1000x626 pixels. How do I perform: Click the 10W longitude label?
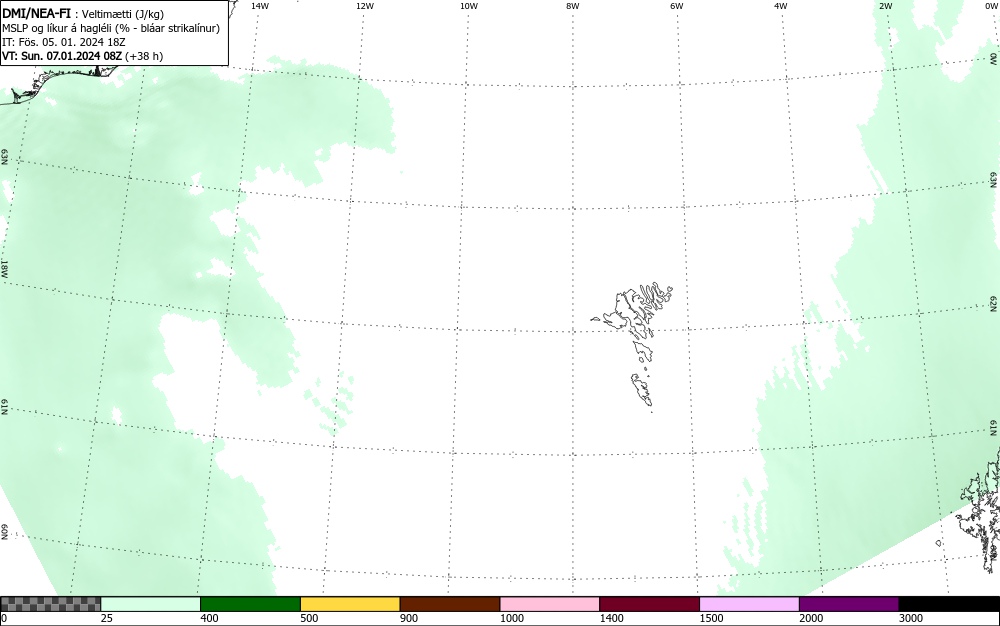pyautogui.click(x=469, y=6)
